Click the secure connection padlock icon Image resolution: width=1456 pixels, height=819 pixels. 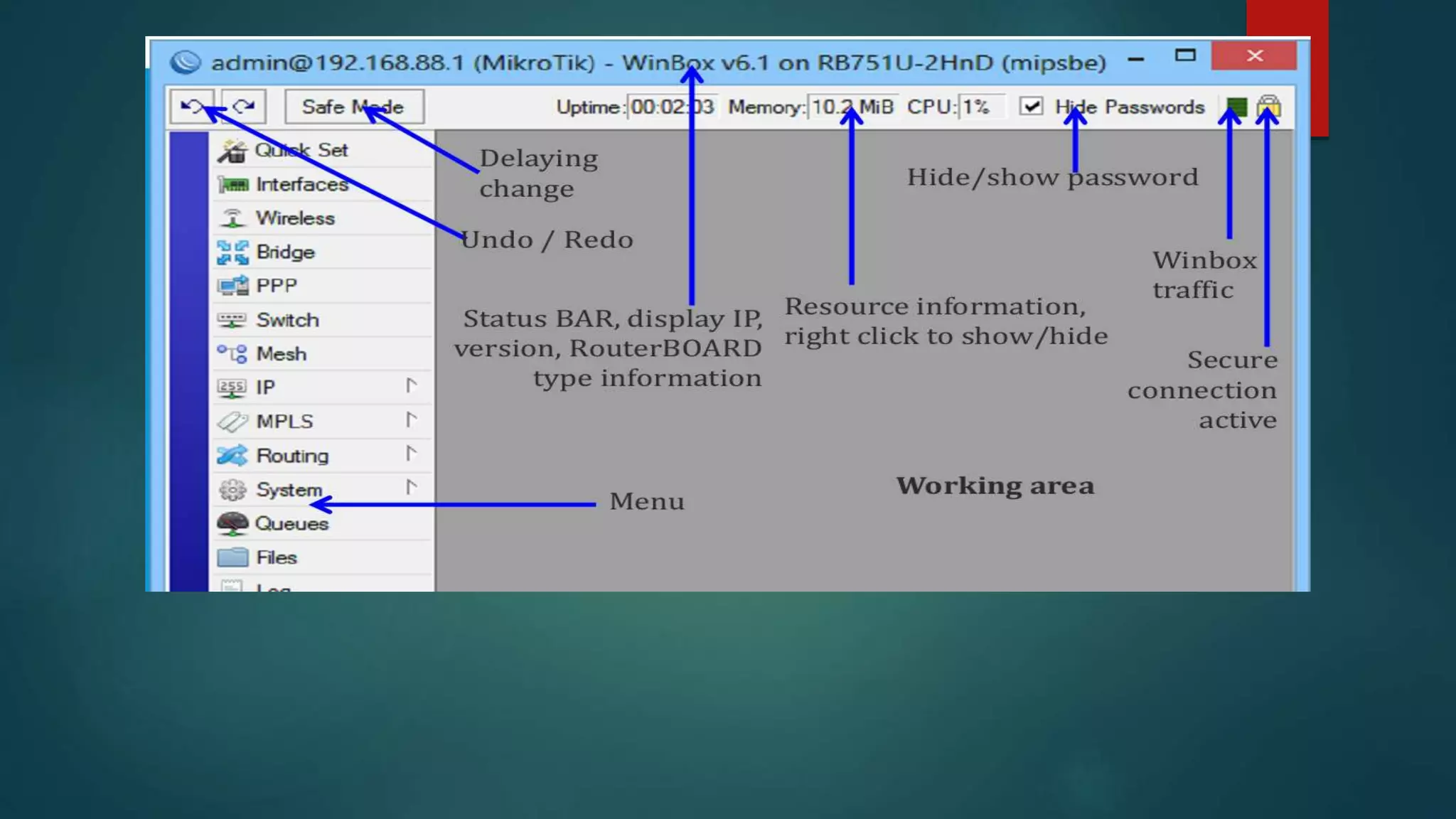[x=1268, y=107]
